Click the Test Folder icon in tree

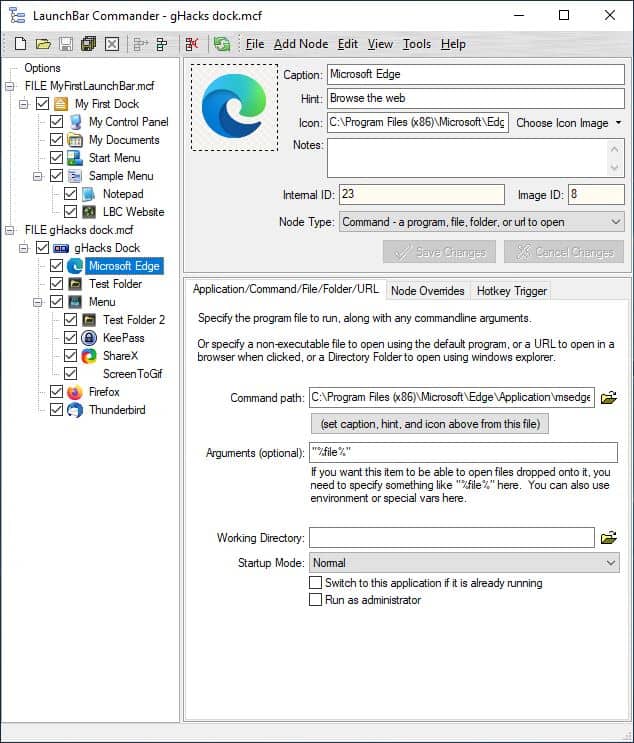75,284
